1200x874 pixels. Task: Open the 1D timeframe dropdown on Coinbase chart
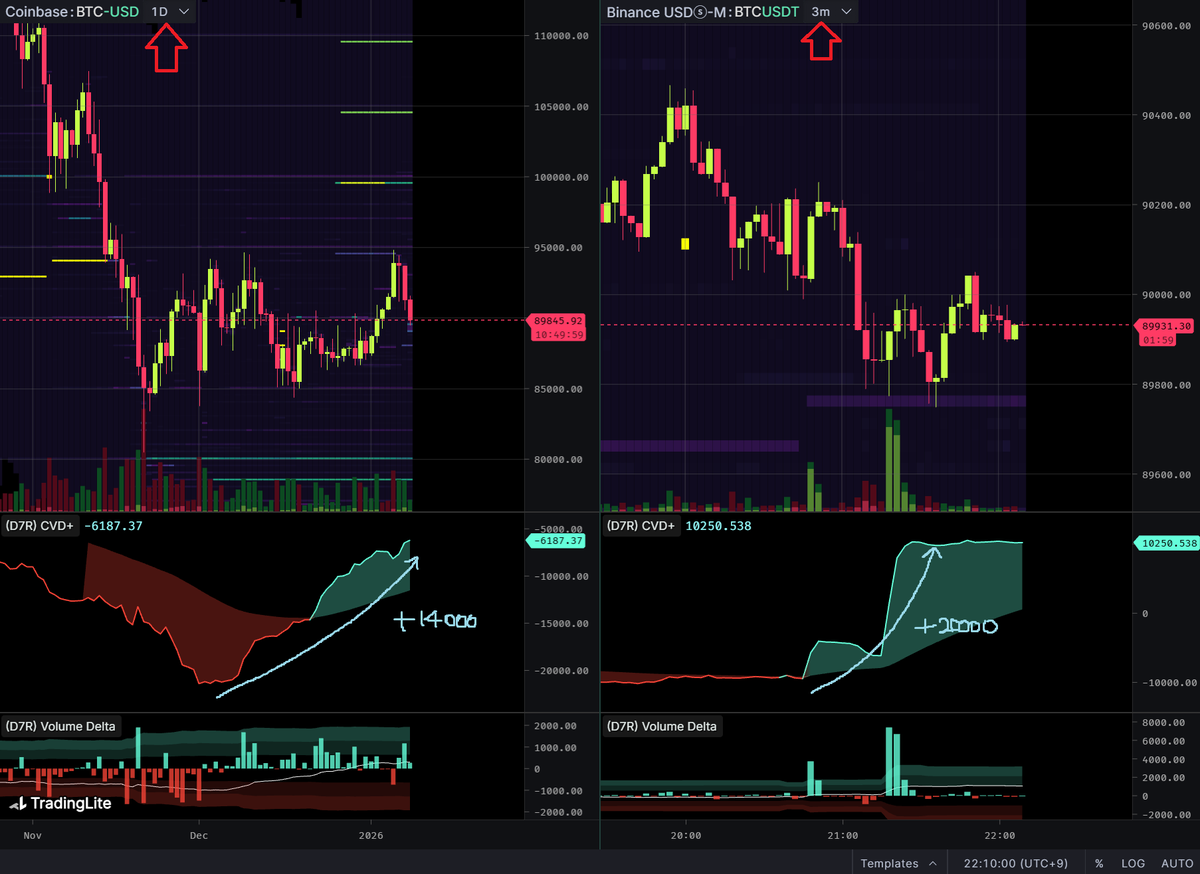tap(169, 11)
